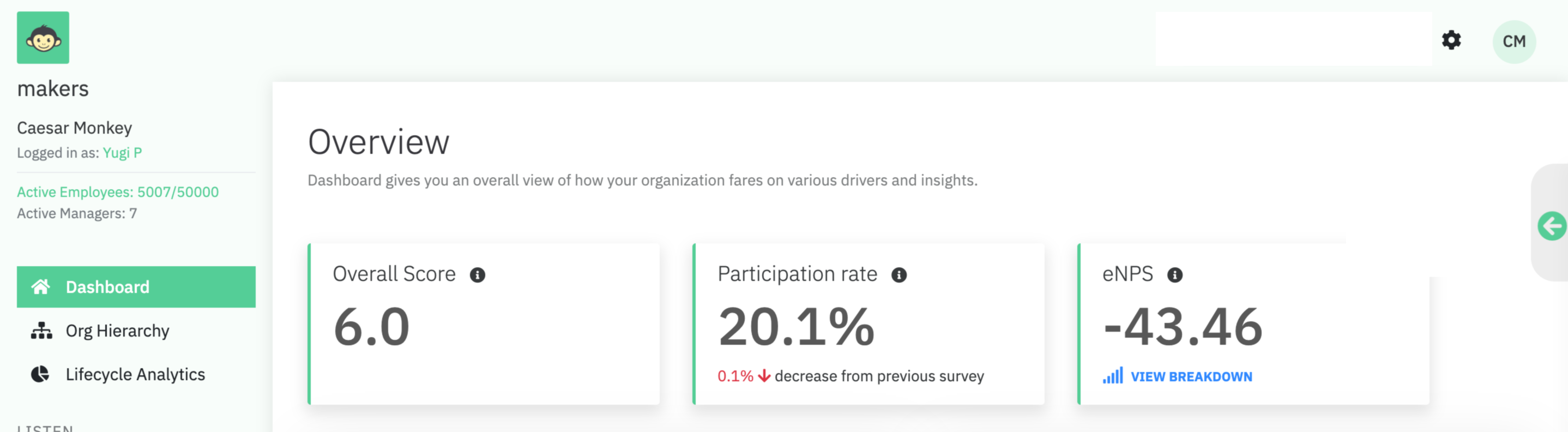Expand the green arrow side panel
Screen dimensions: 1568x432
tap(1551, 226)
